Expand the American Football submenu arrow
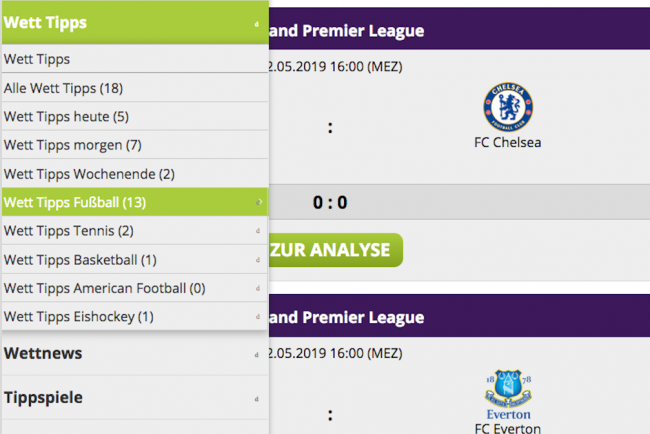Screen dimensions: 650x434 pos(258,289)
